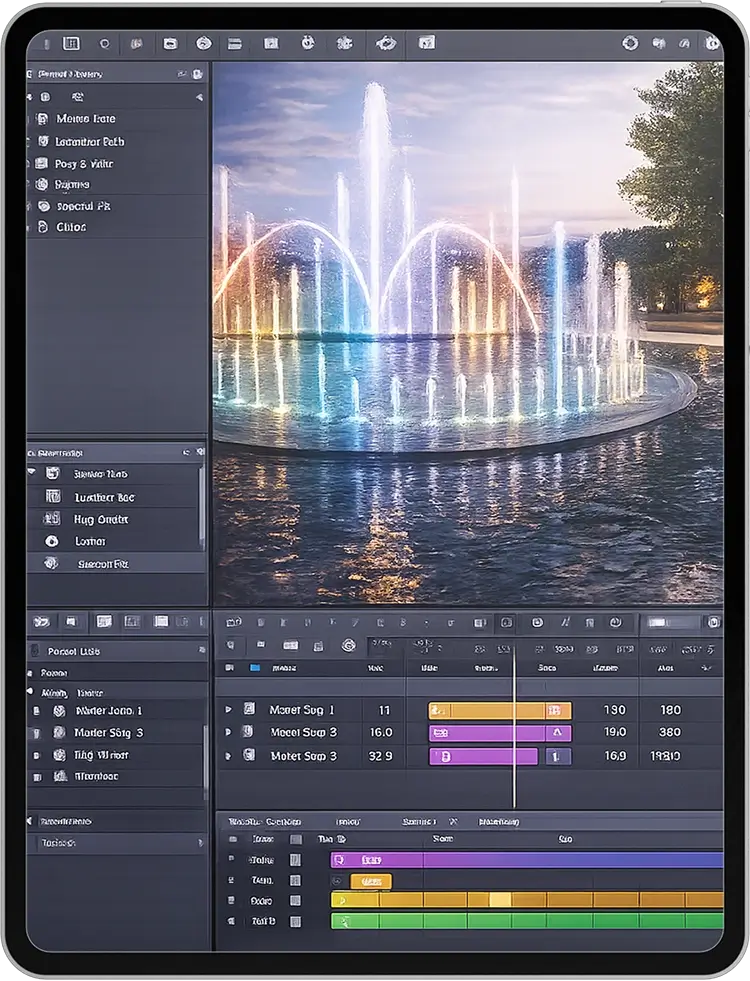This screenshot has width=750, height=981.
Task: Click the spiral target icon in timeline toolbar
Action: pyautogui.click(x=348, y=645)
